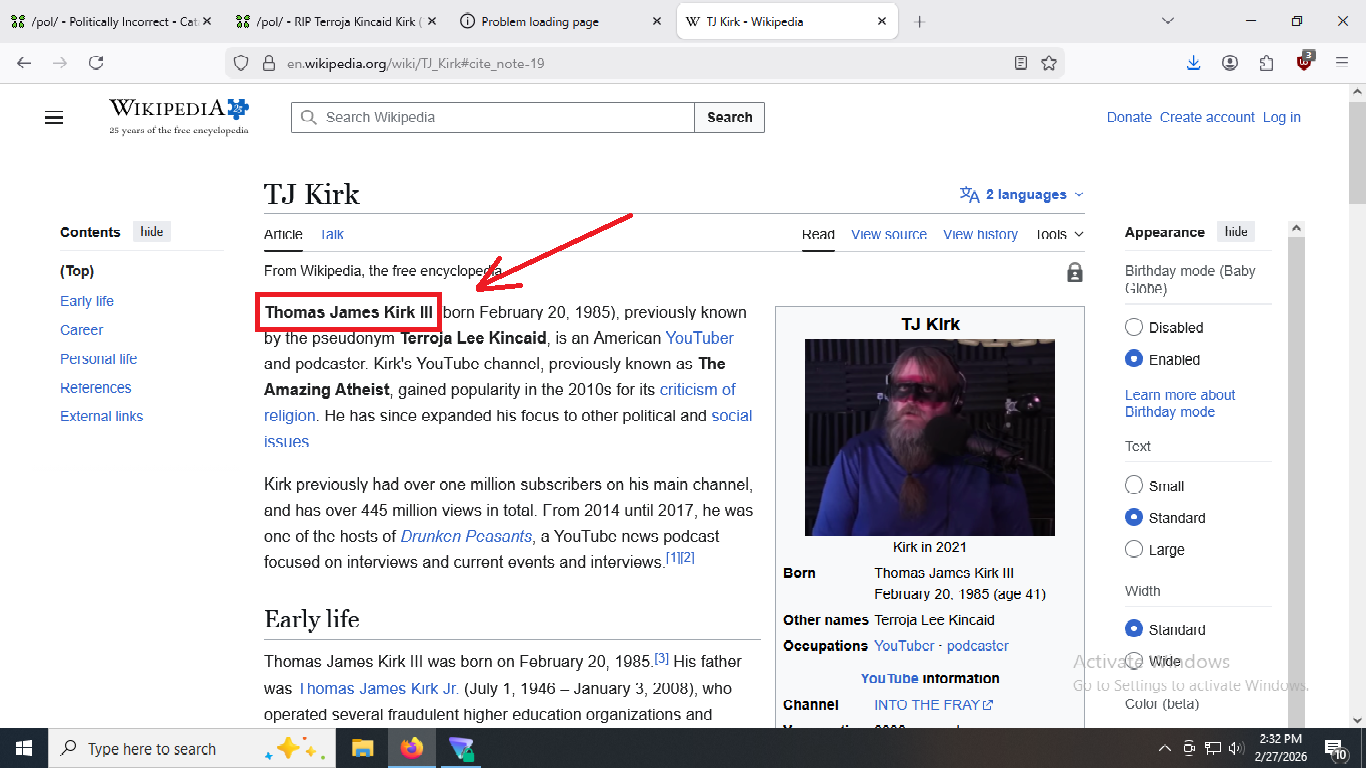Open the Firefox account icon
Viewport: 1366px width, 768px height.
[x=1230, y=63]
